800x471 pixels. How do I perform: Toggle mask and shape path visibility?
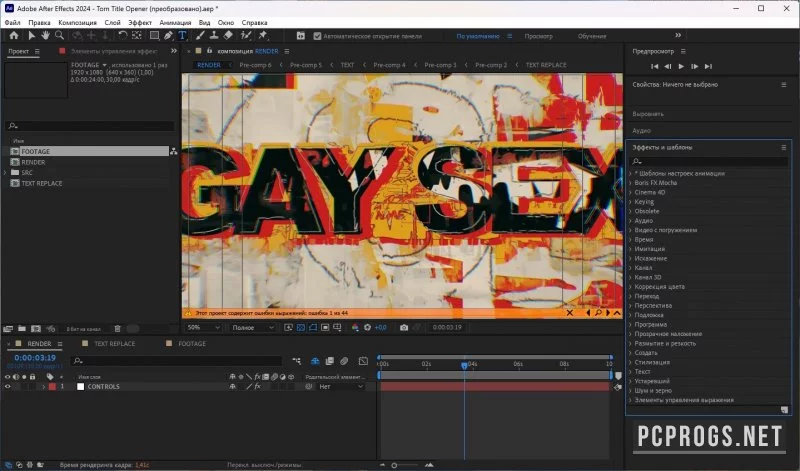[313, 328]
